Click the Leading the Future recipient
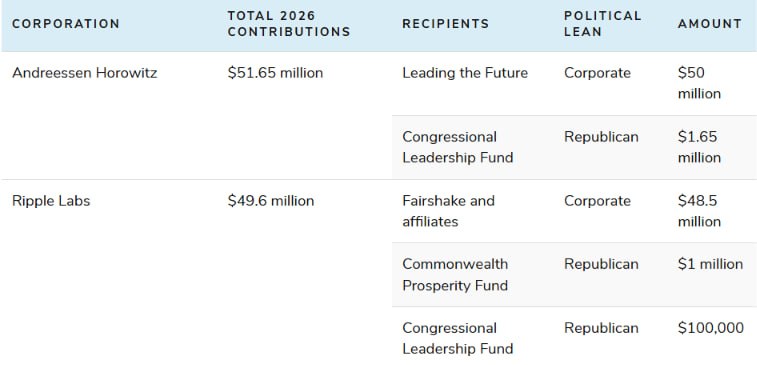This screenshot has width=757, height=365. [x=465, y=73]
